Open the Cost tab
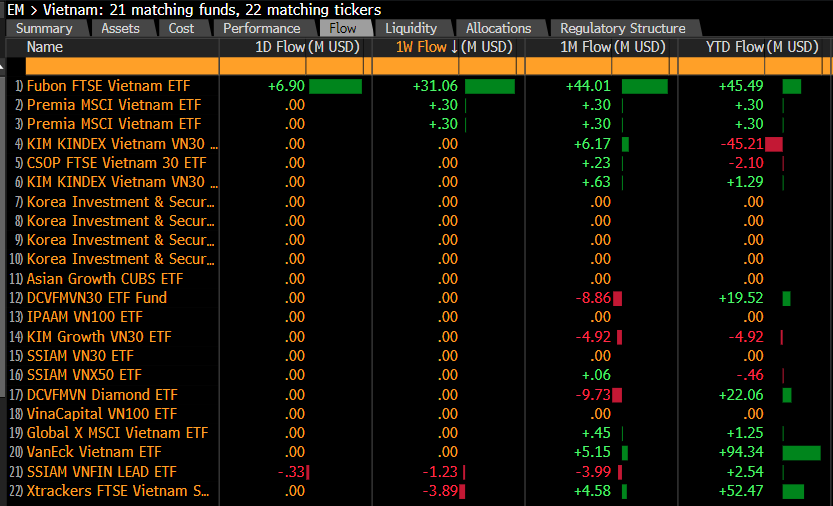 182,29
